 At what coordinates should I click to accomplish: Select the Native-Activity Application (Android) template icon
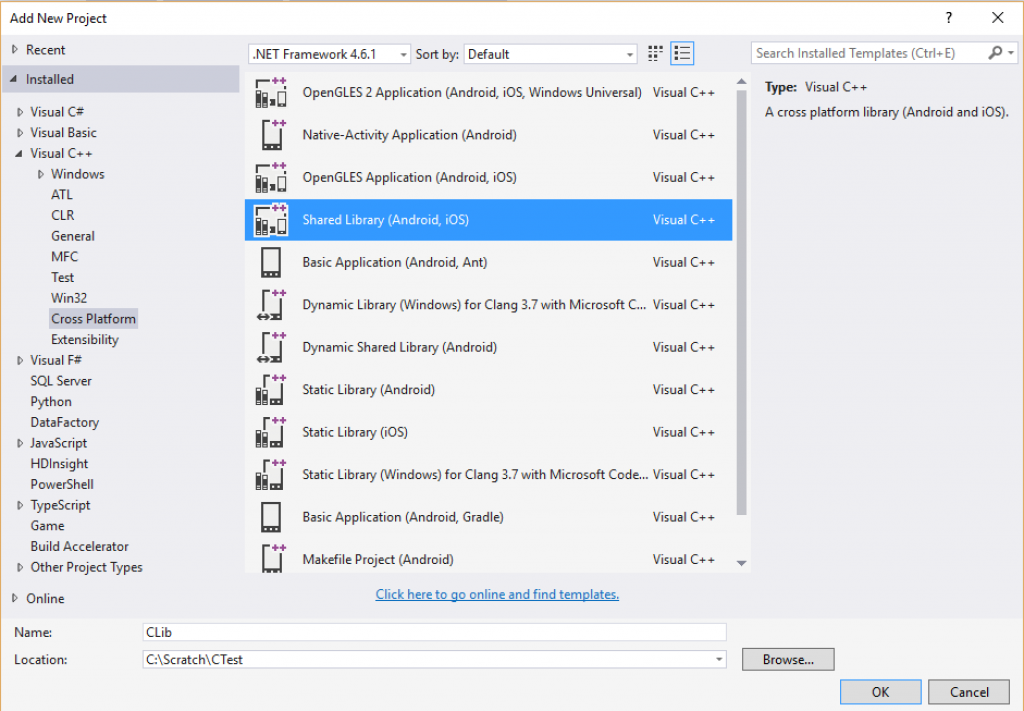(x=270, y=134)
